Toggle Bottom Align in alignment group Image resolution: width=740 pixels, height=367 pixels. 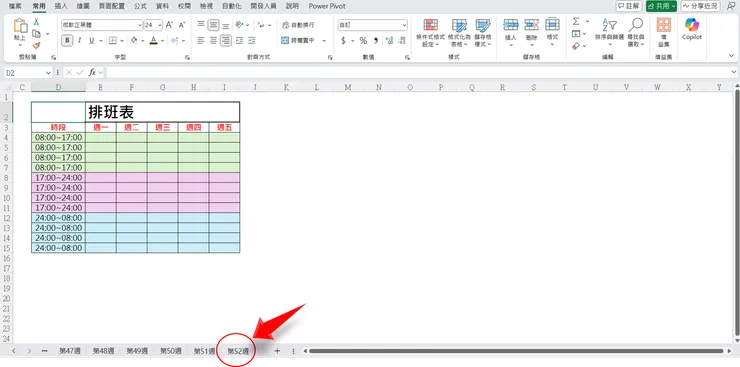coord(226,25)
